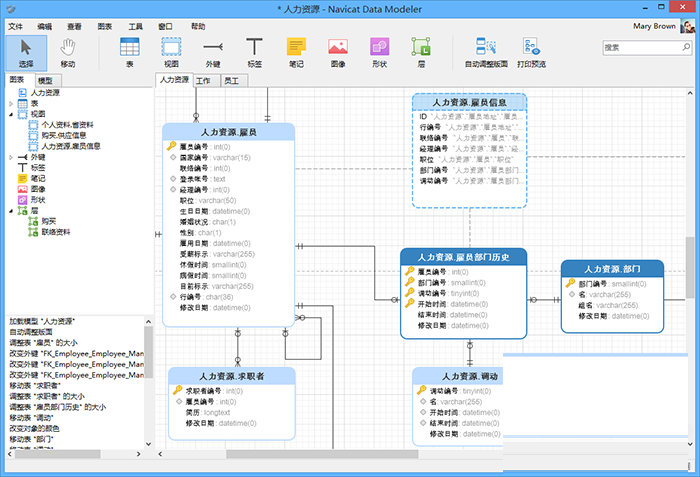Click the history panel scroll-right arrow
This screenshot has height=477, width=700.
138,454
